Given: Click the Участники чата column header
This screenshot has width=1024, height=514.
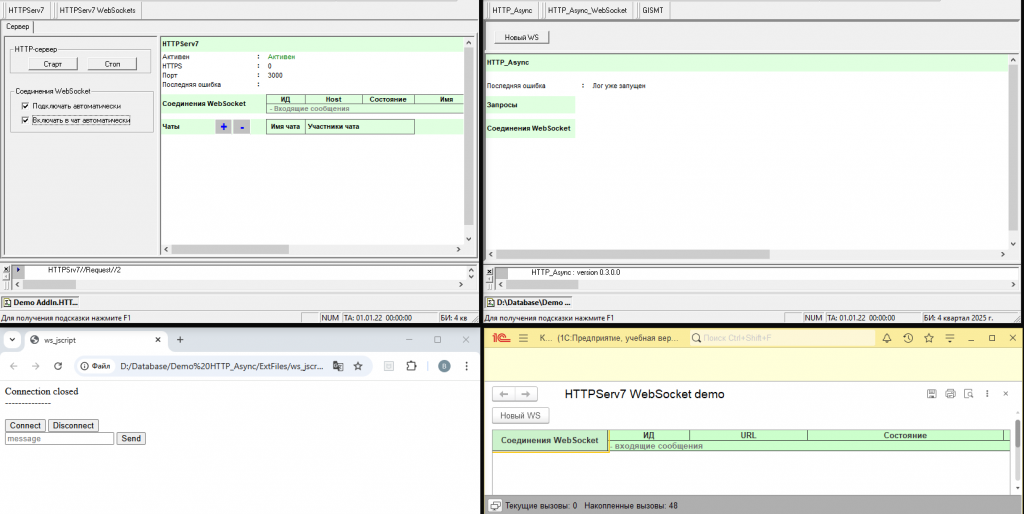Looking at the screenshot, I should pos(360,127).
